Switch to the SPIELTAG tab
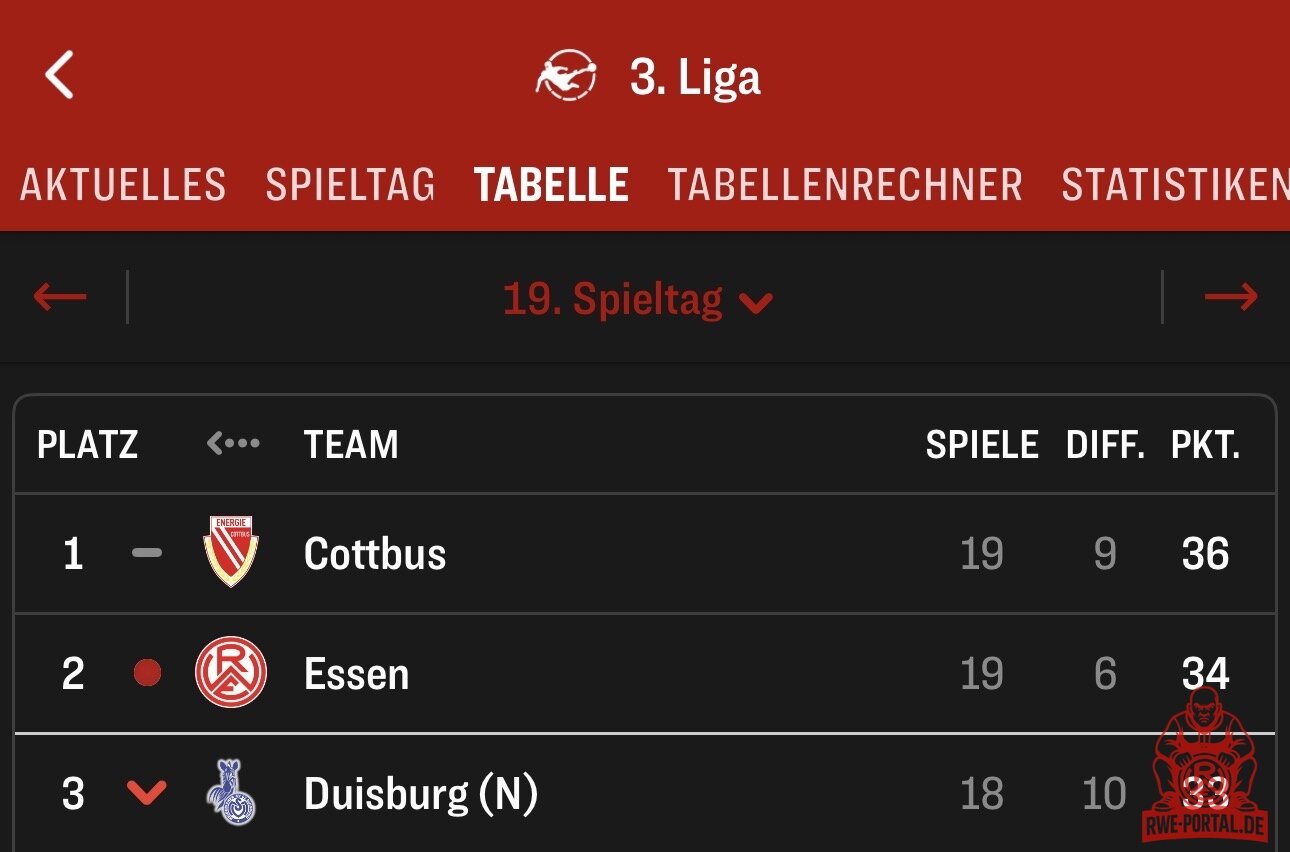Viewport: 1290px width, 852px height. [350, 185]
